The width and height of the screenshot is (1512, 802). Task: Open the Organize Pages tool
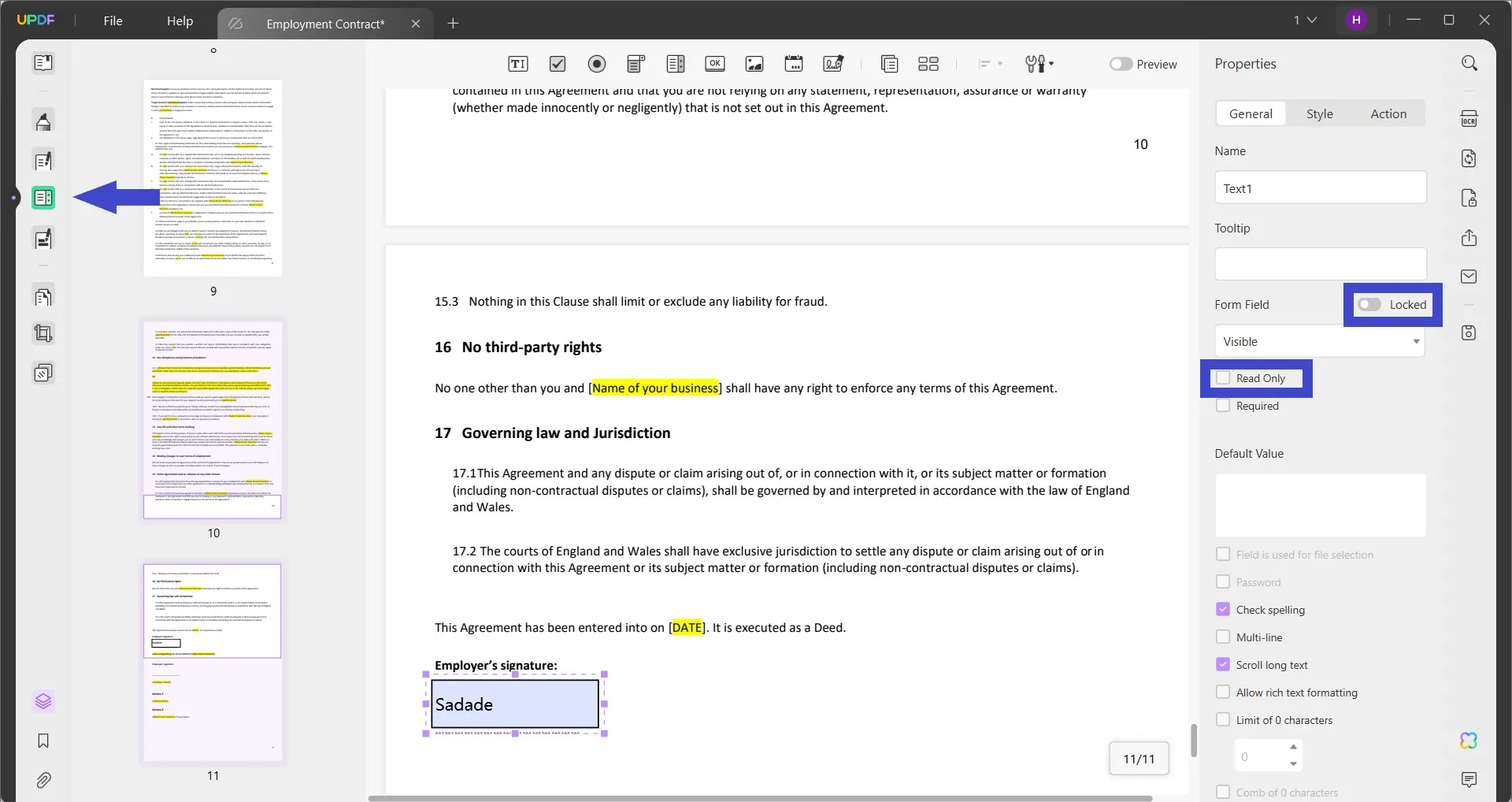(x=43, y=297)
